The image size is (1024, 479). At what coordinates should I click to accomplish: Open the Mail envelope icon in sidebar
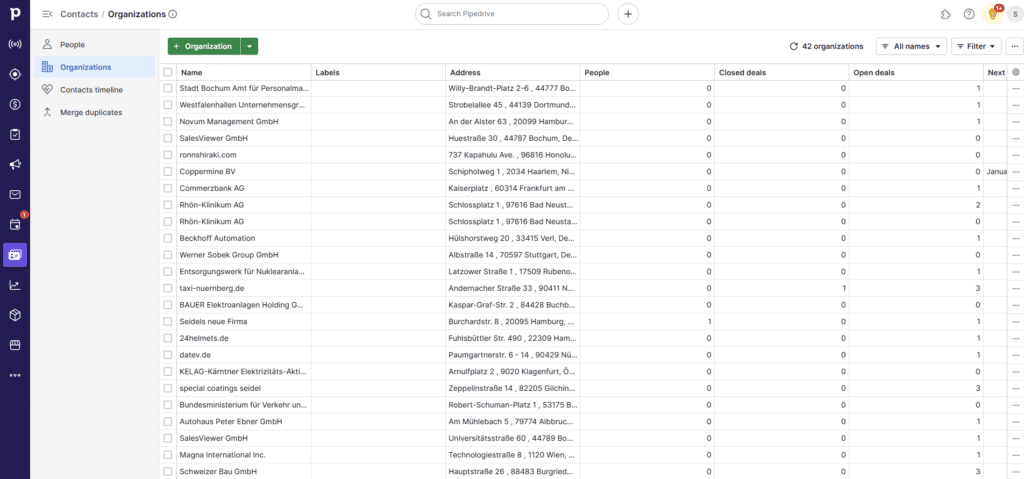pos(14,195)
